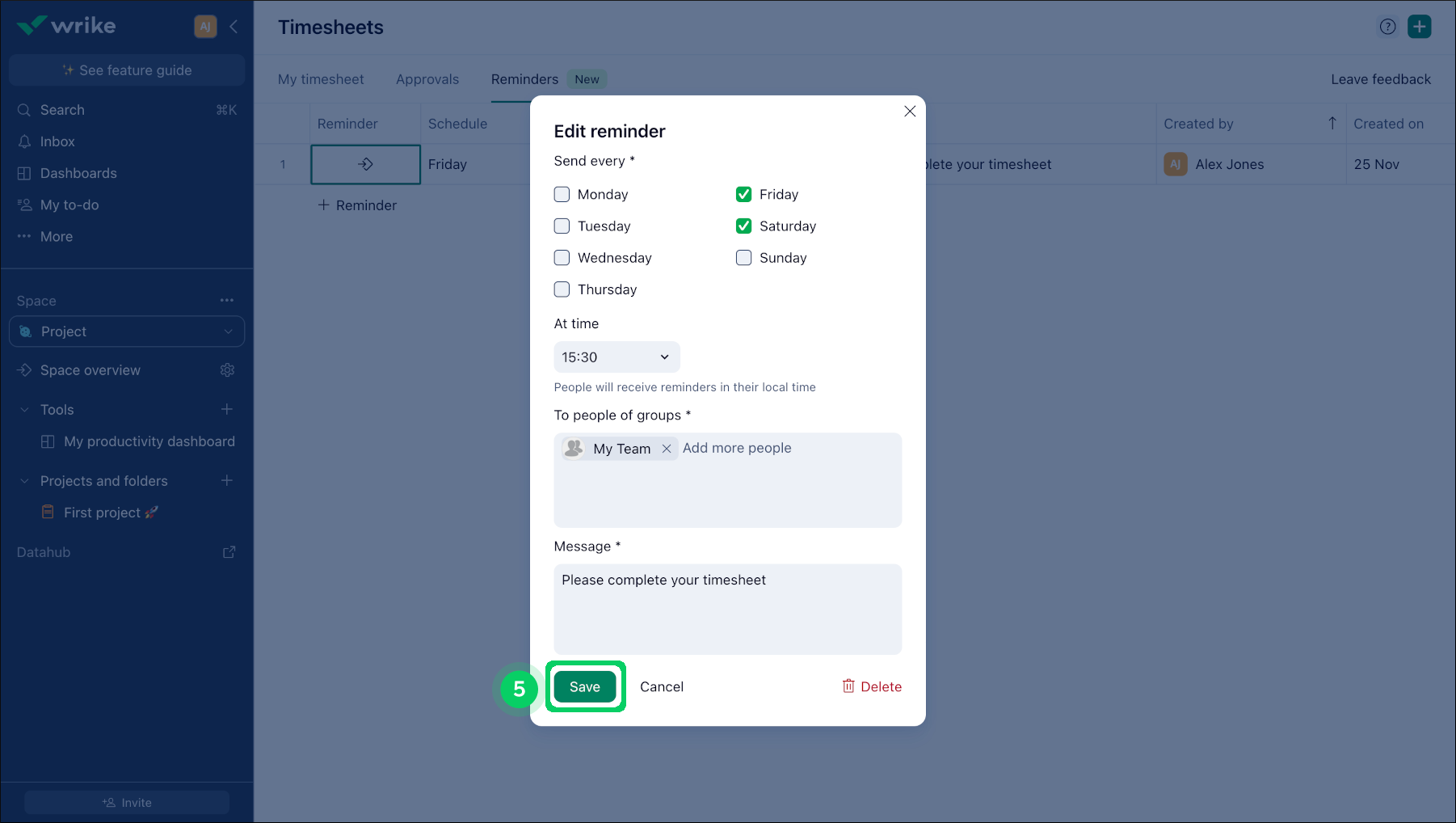This screenshot has height=823, width=1456.
Task: Remove My Team from recipients
Action: 667,449
